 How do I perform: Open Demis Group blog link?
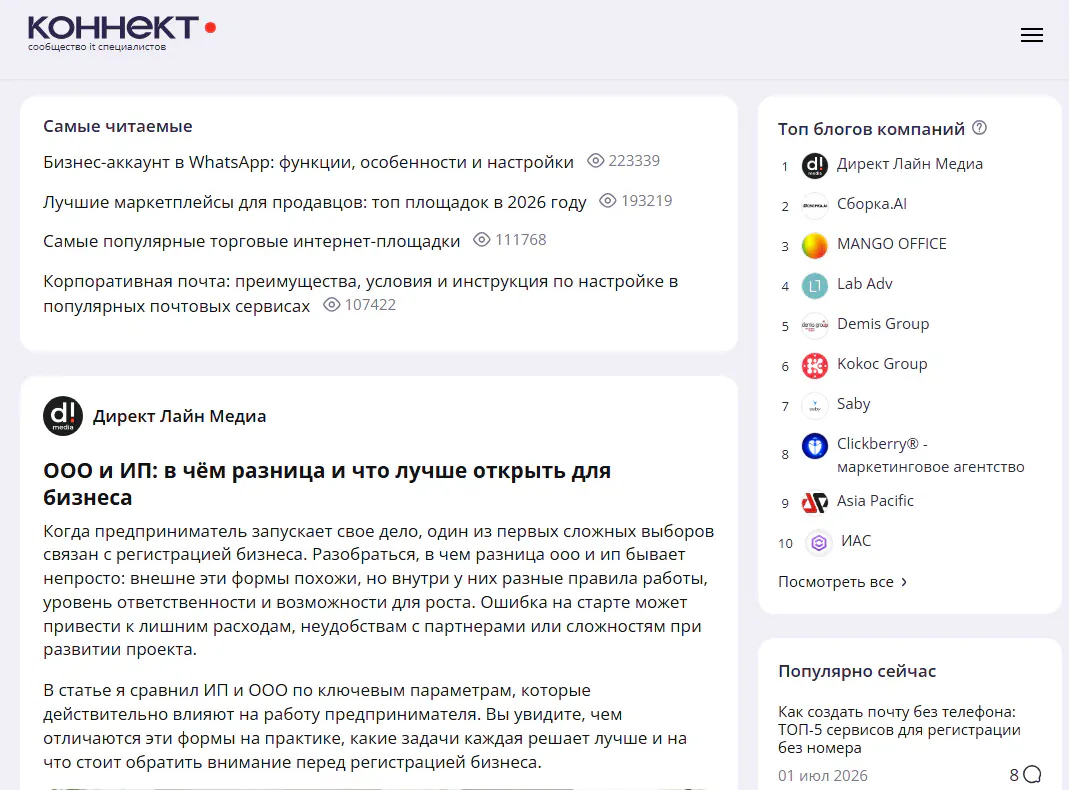click(x=883, y=324)
